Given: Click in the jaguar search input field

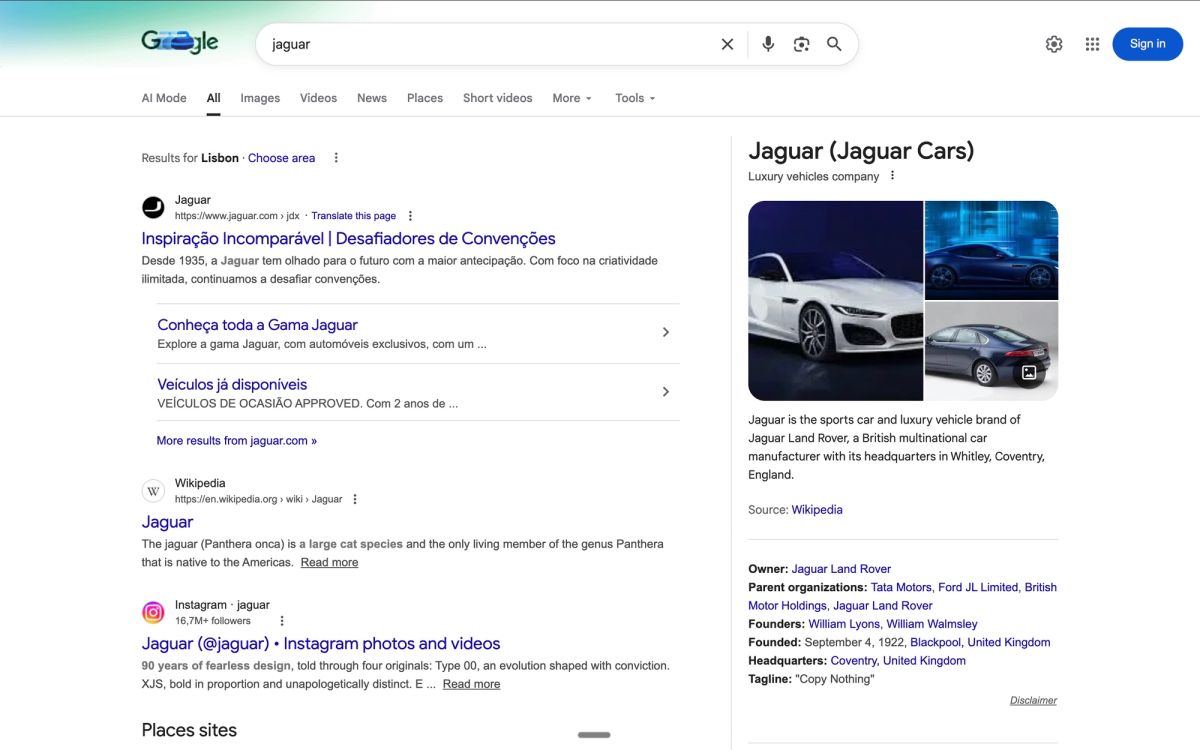Looking at the screenshot, I should point(490,44).
